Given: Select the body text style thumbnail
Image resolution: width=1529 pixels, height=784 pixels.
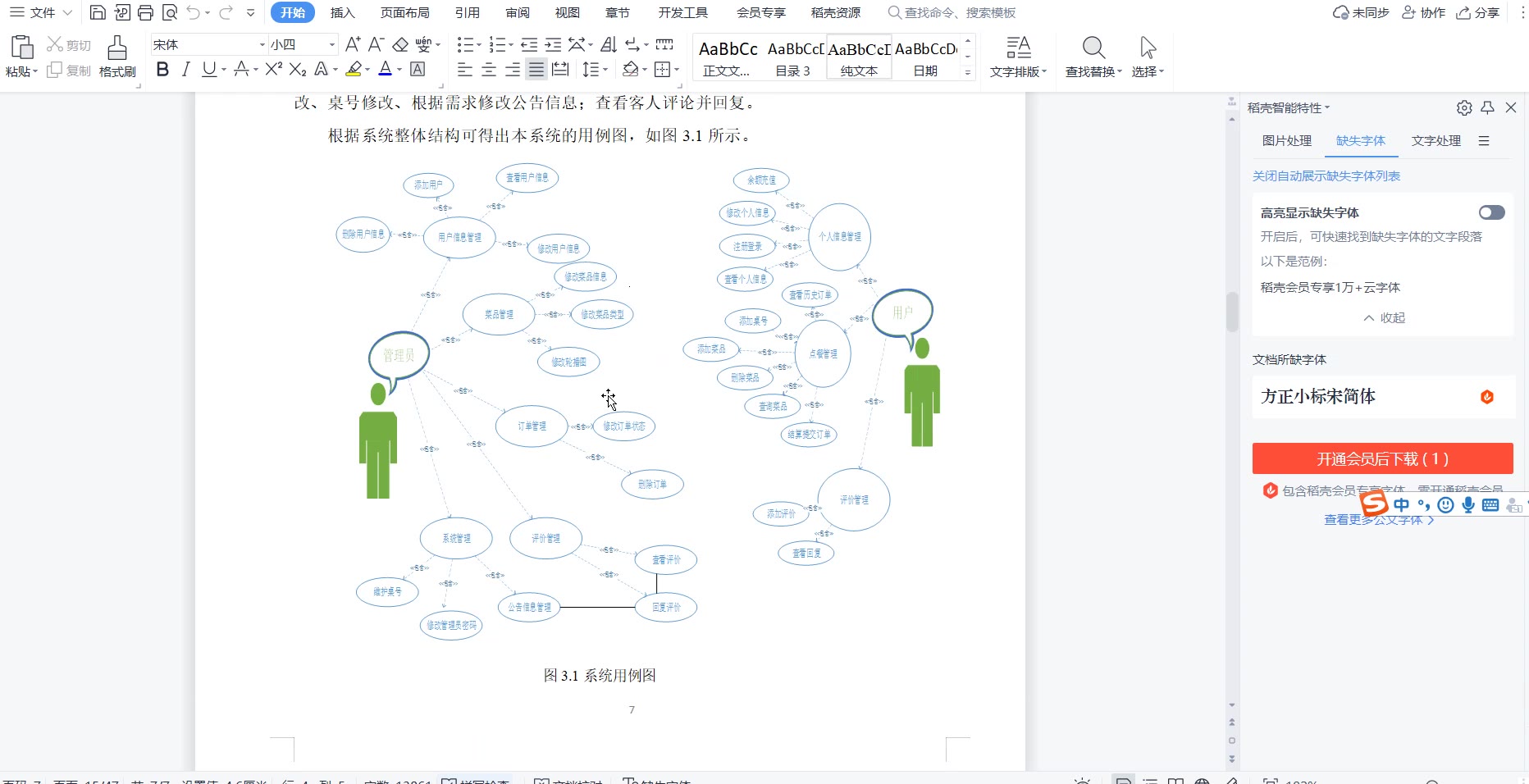Looking at the screenshot, I should pos(727,57).
